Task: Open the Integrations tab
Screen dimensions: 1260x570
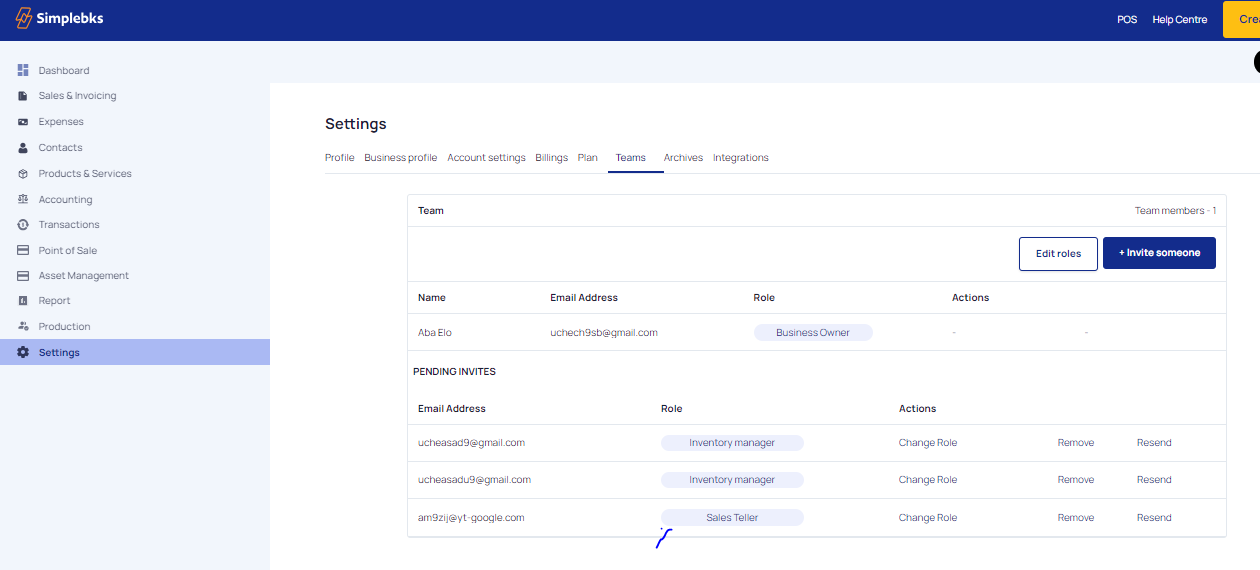Action: (740, 158)
